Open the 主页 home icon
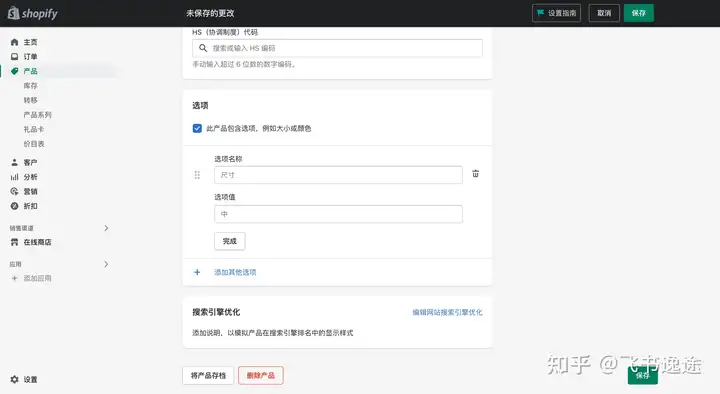Image resolution: width=720 pixels, height=394 pixels. [x=14, y=42]
